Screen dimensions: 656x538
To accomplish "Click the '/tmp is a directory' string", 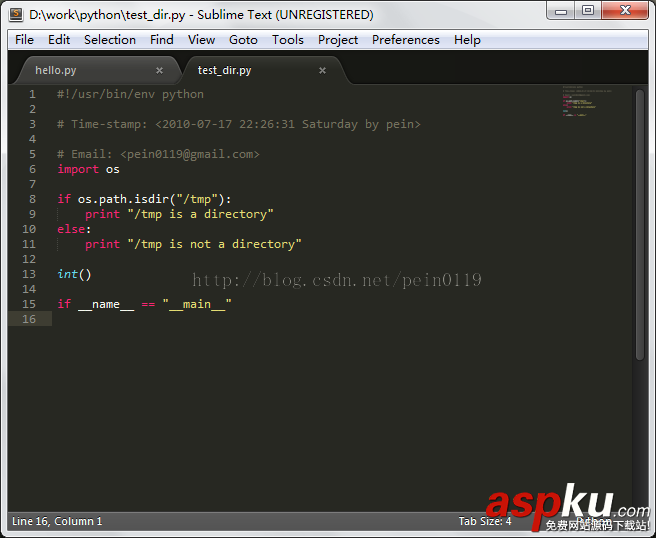I will 200,214.
